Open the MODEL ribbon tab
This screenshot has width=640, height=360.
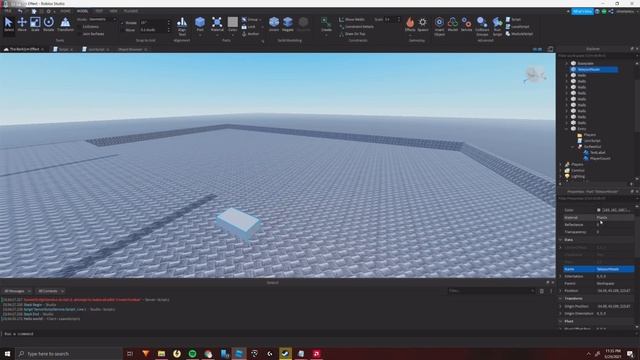coord(82,11)
